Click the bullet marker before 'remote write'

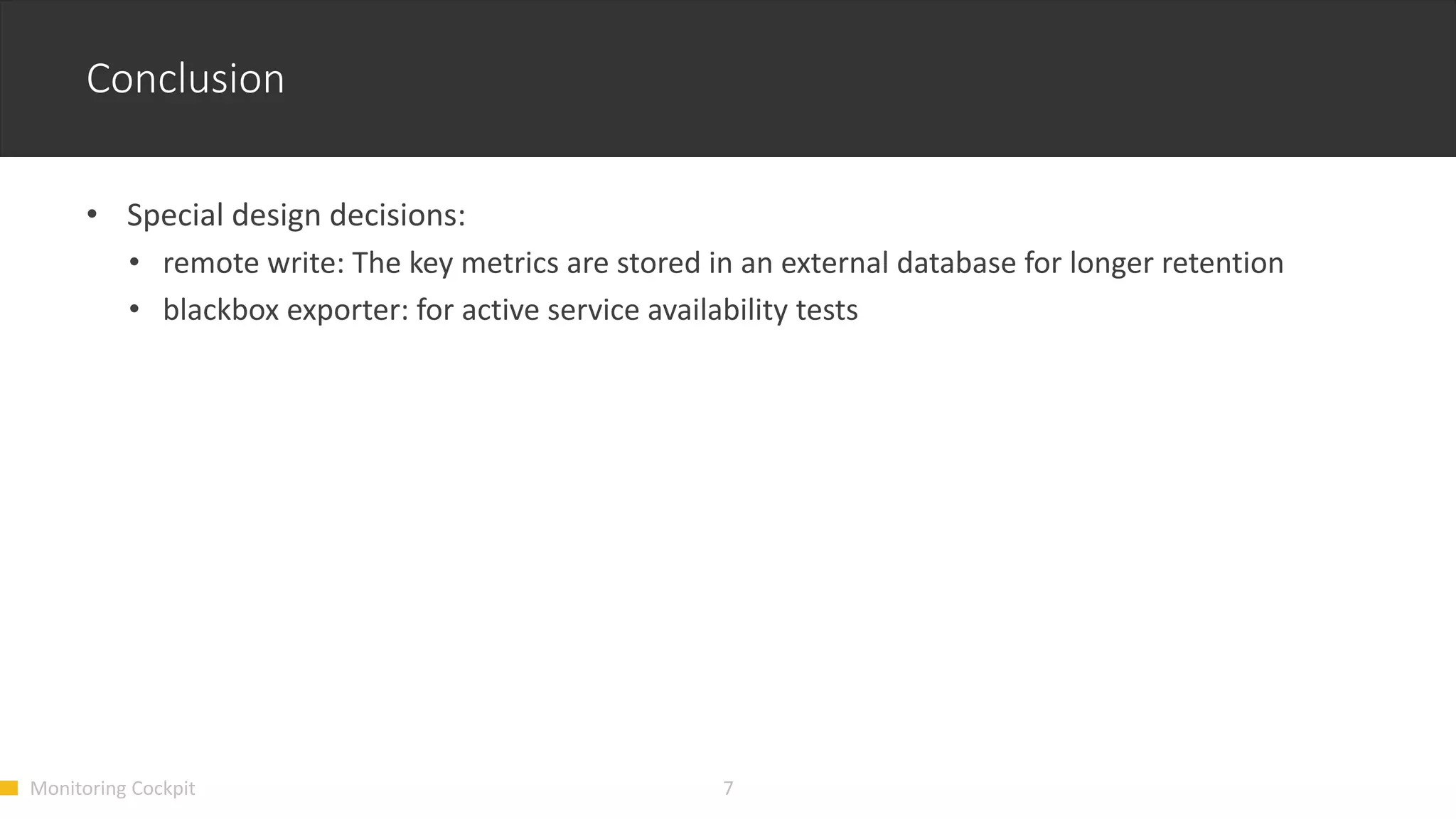[x=135, y=263]
